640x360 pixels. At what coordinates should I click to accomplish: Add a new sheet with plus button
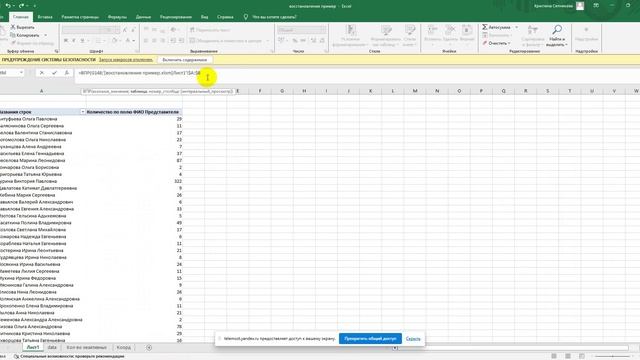(149, 347)
